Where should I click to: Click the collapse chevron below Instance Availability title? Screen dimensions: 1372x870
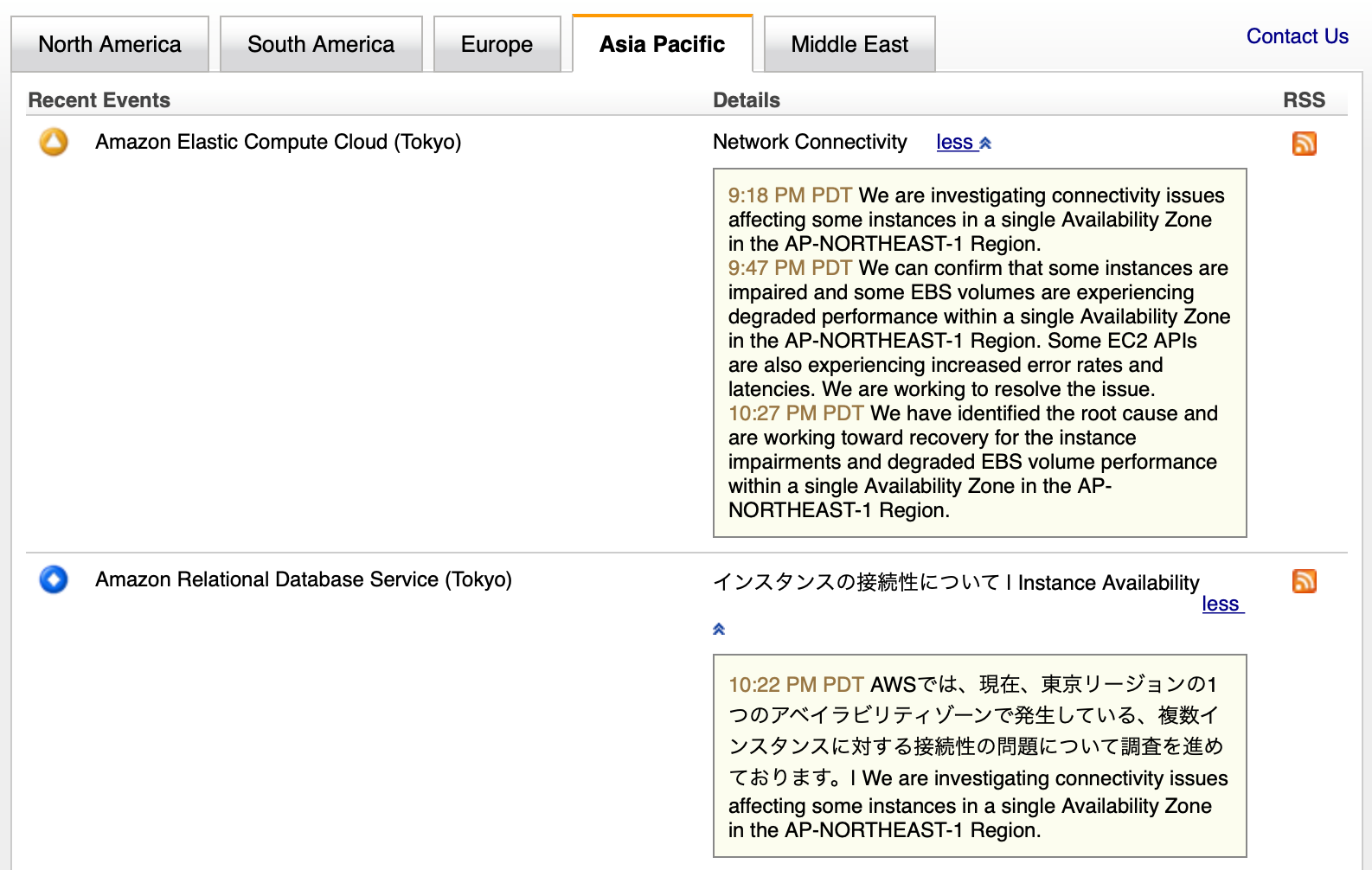point(719,629)
